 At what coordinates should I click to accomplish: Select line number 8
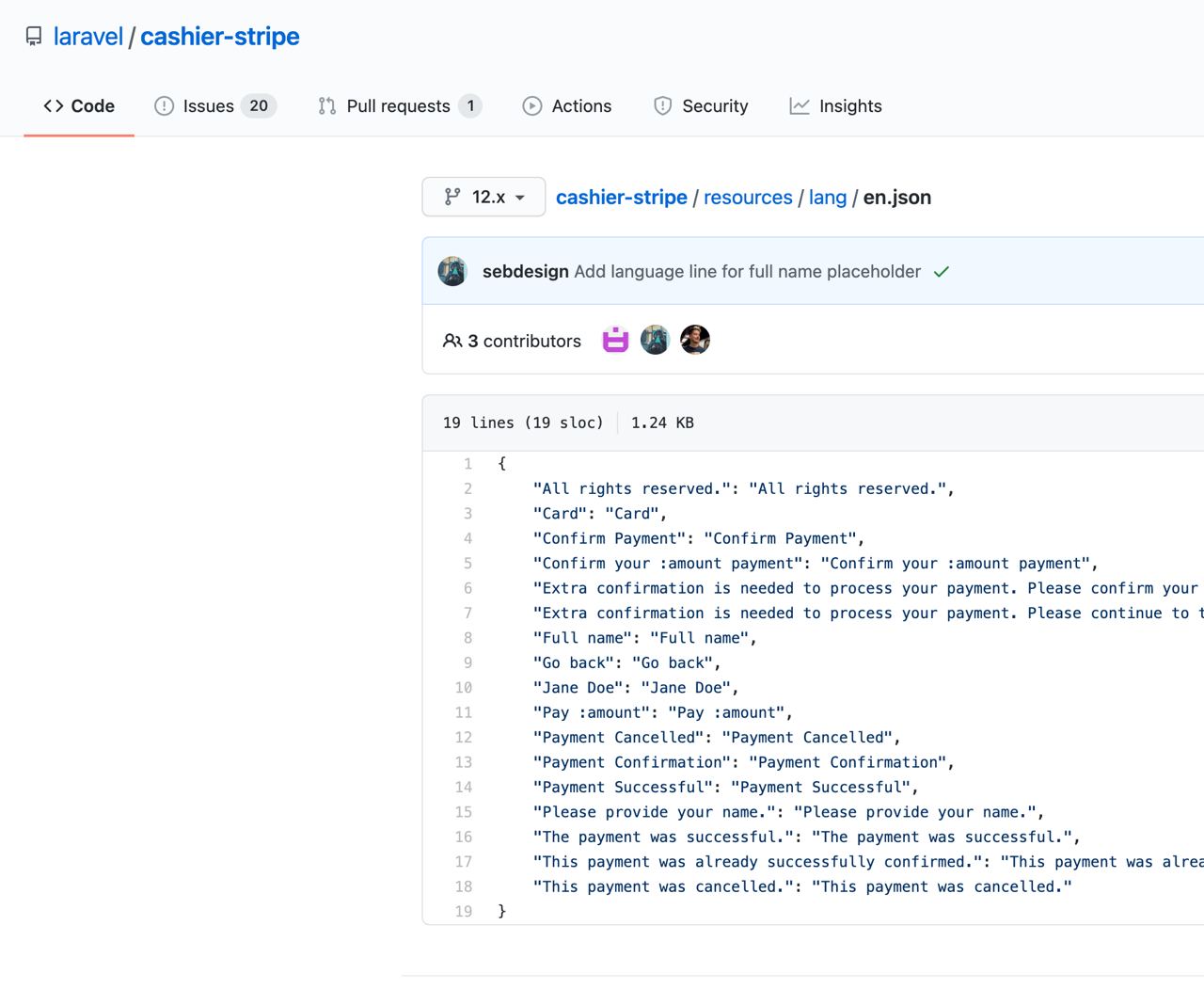point(467,638)
